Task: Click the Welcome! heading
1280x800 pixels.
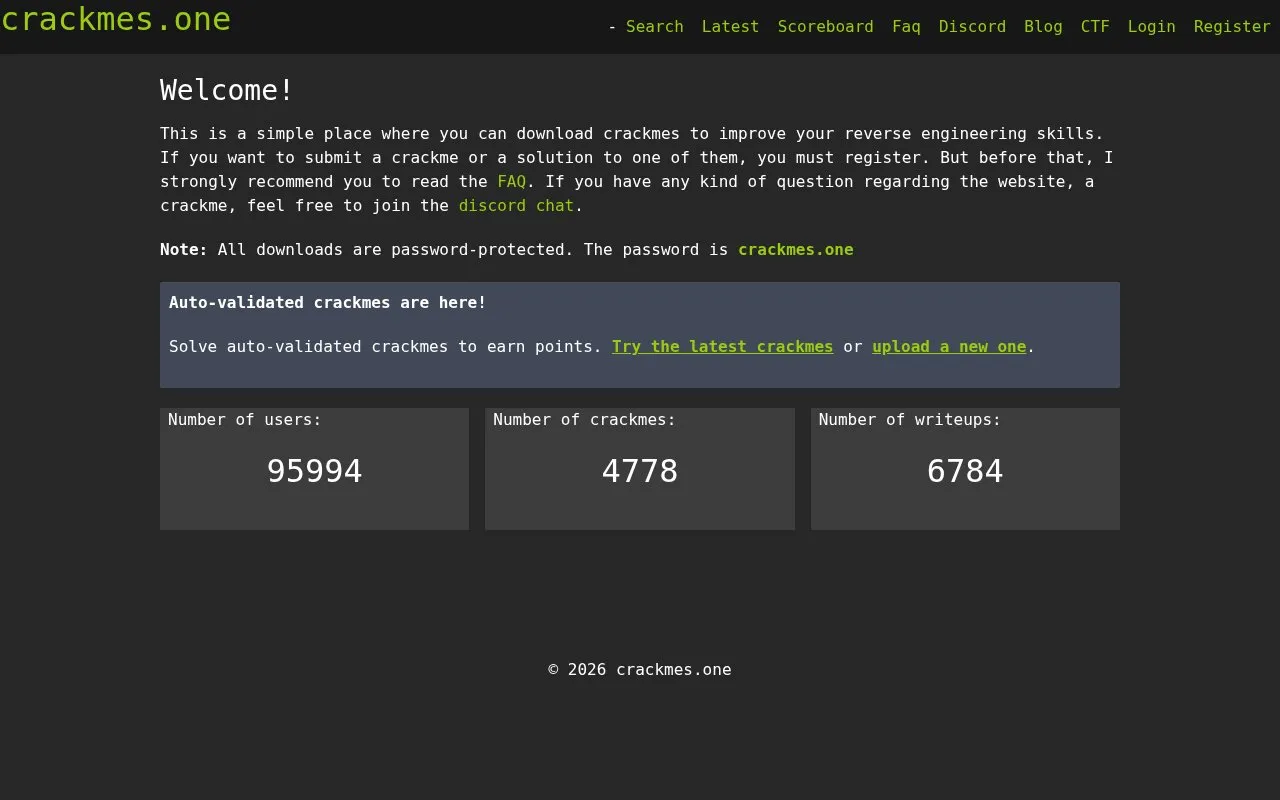Action: 227,90
